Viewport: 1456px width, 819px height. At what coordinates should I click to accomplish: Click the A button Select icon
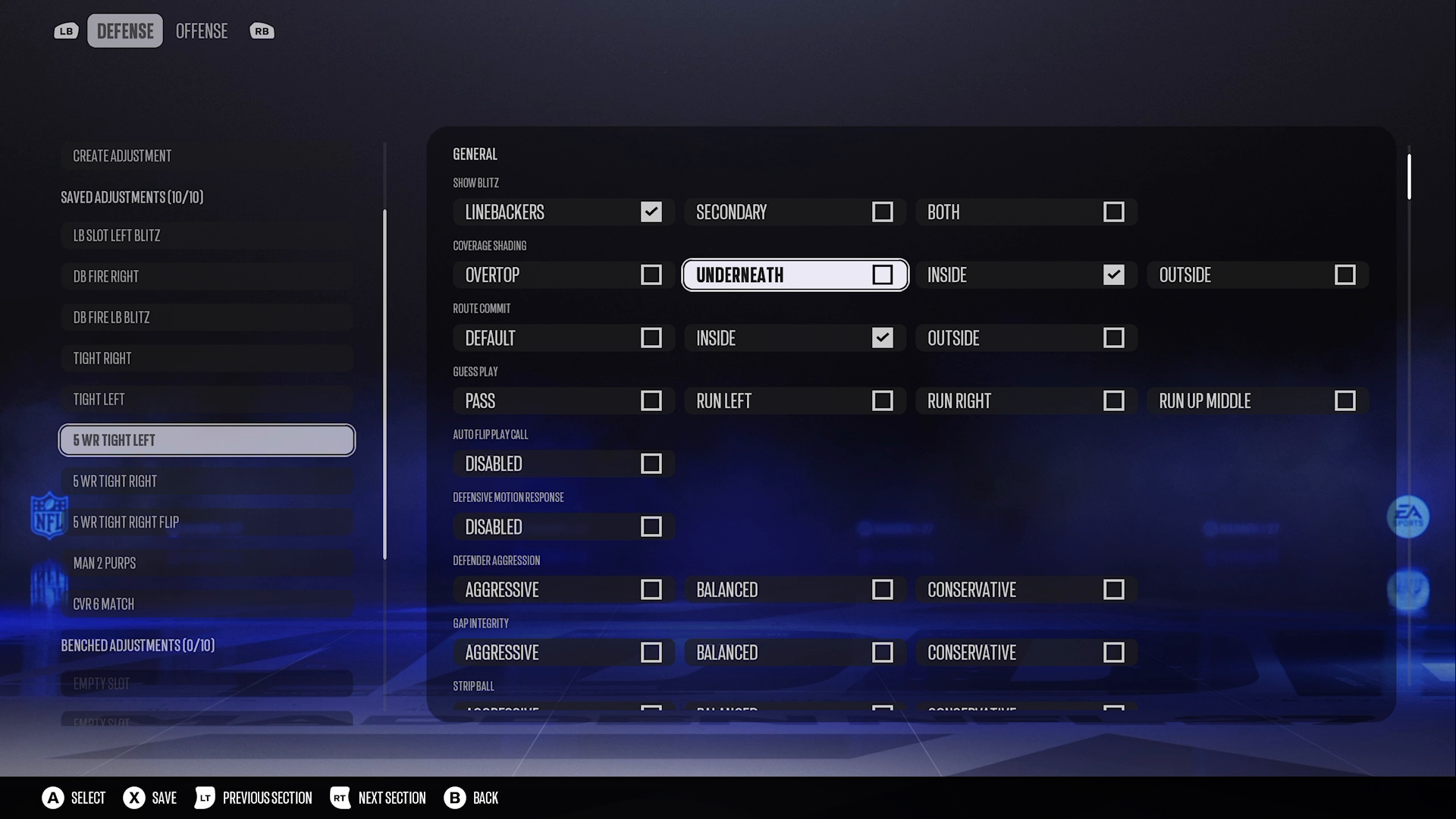53,798
